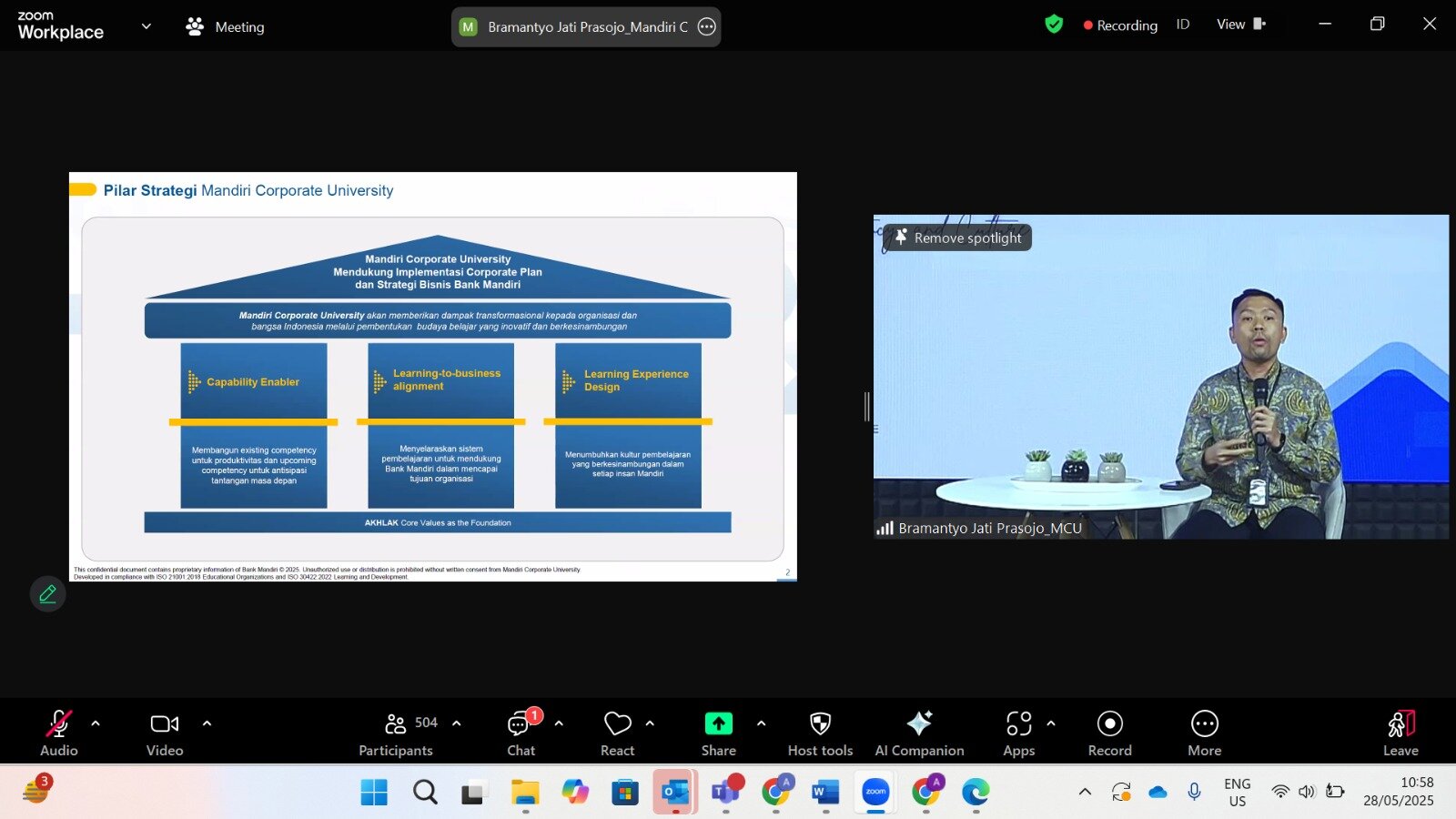Switch to Microsoft Teams in taskbar
The height and width of the screenshot is (819, 1456).
[726, 793]
